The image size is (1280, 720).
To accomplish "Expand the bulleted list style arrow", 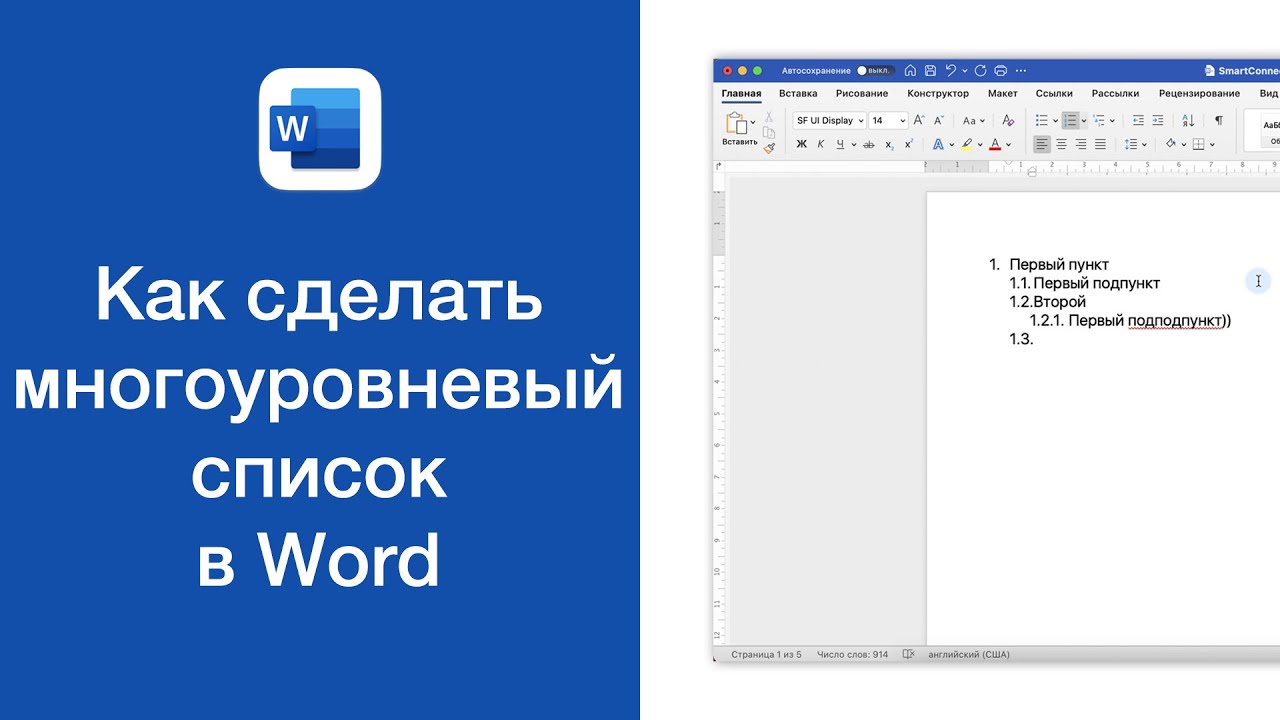I will pos(1055,121).
